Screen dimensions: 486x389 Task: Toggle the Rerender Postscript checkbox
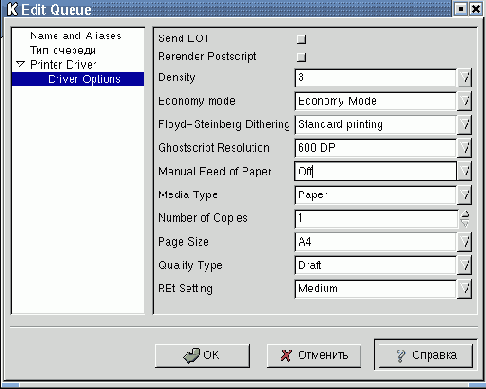coord(301,57)
